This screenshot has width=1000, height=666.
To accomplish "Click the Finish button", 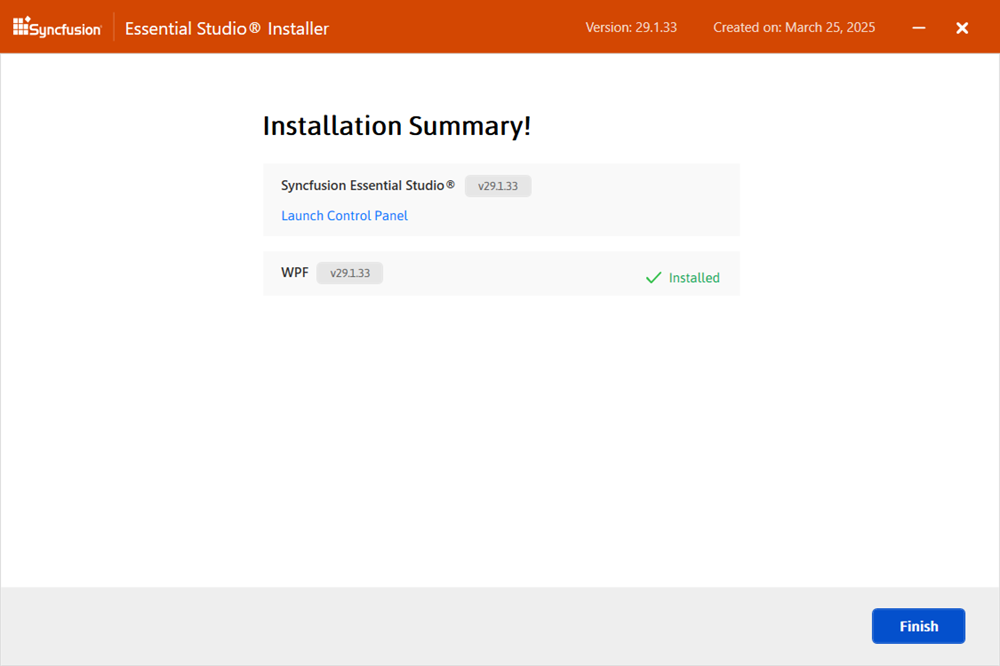I will pyautogui.click(x=918, y=626).
